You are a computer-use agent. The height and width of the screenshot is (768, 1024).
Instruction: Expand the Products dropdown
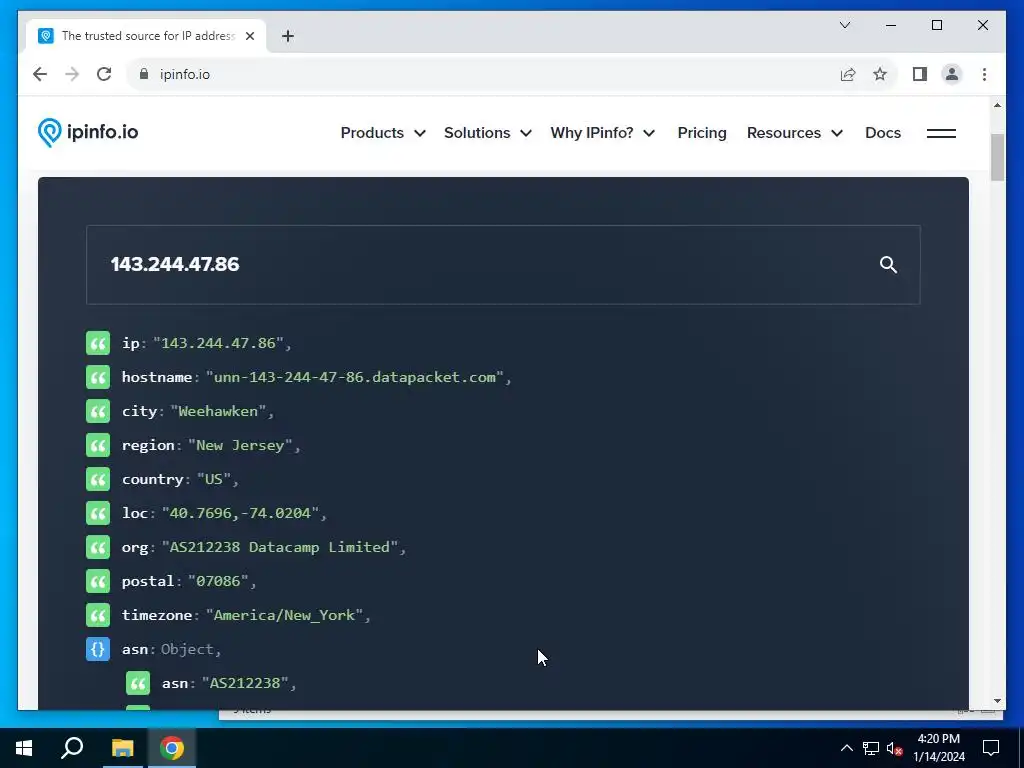point(383,133)
